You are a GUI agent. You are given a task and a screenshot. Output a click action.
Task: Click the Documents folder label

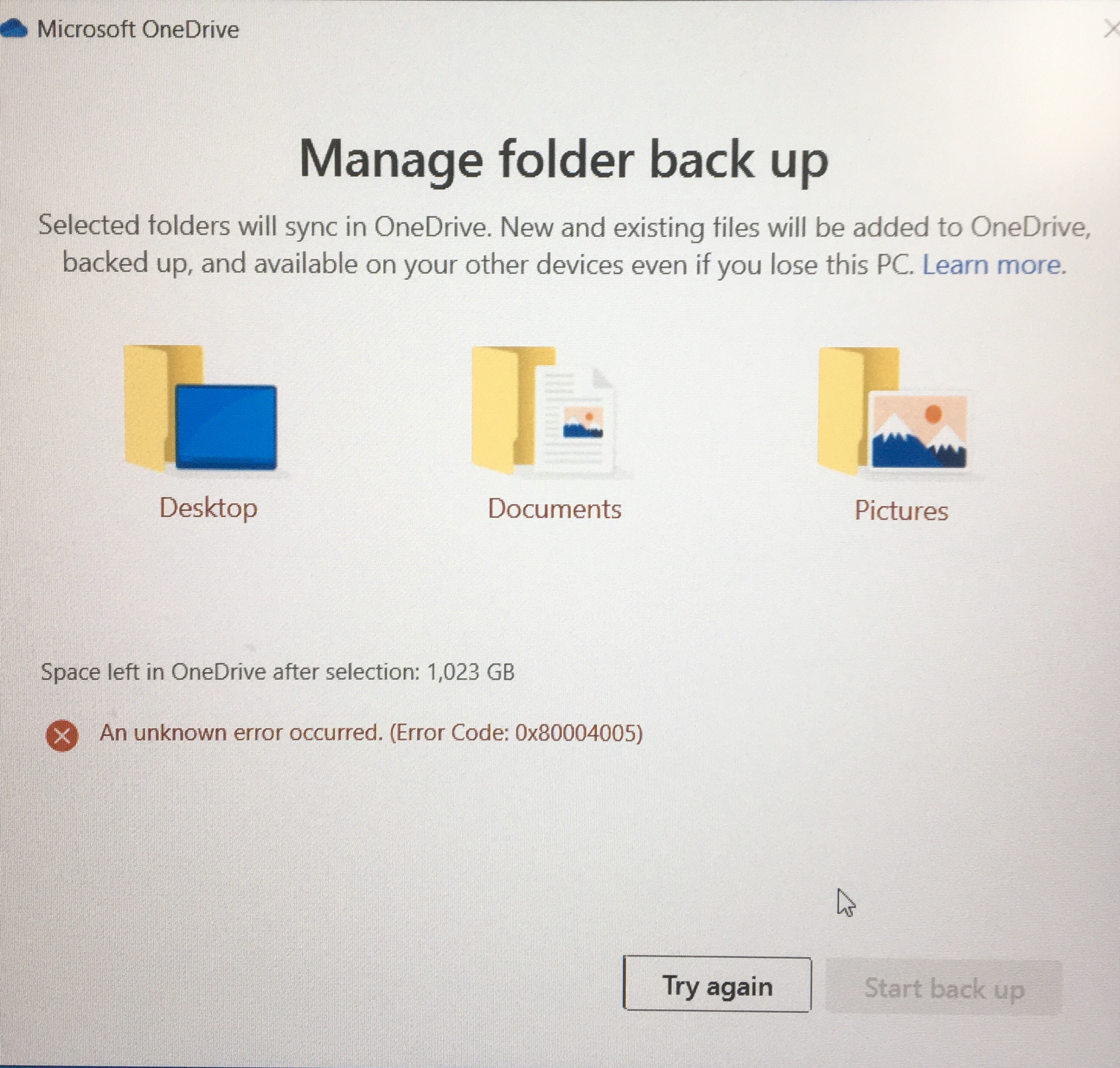554,508
